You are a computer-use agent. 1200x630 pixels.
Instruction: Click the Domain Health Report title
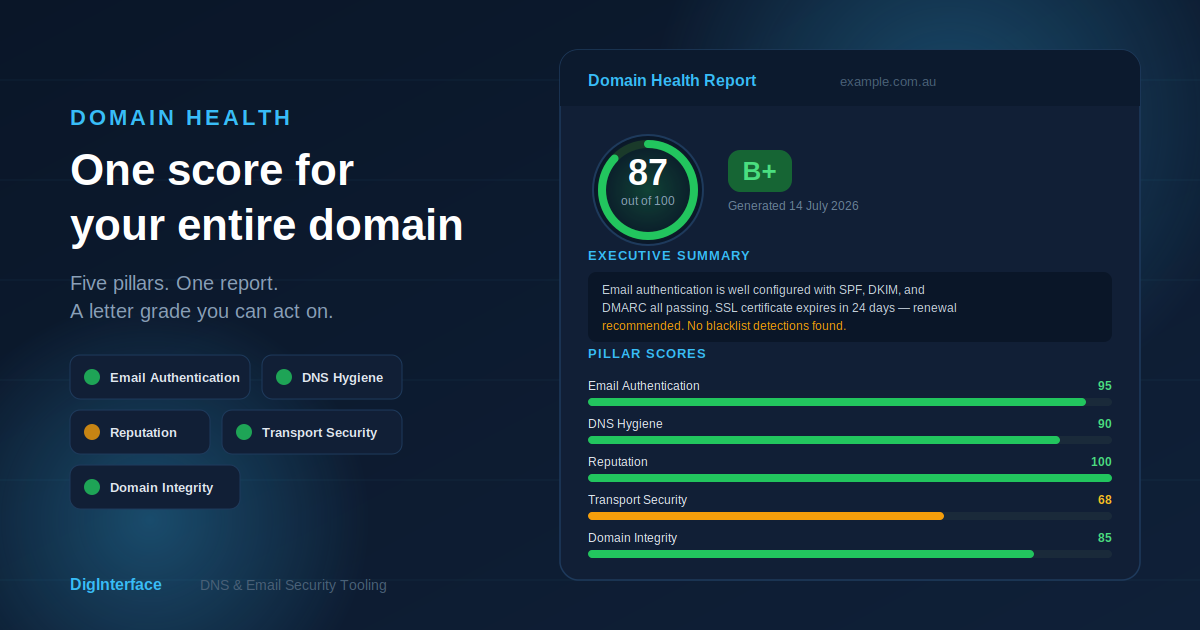[x=672, y=81]
